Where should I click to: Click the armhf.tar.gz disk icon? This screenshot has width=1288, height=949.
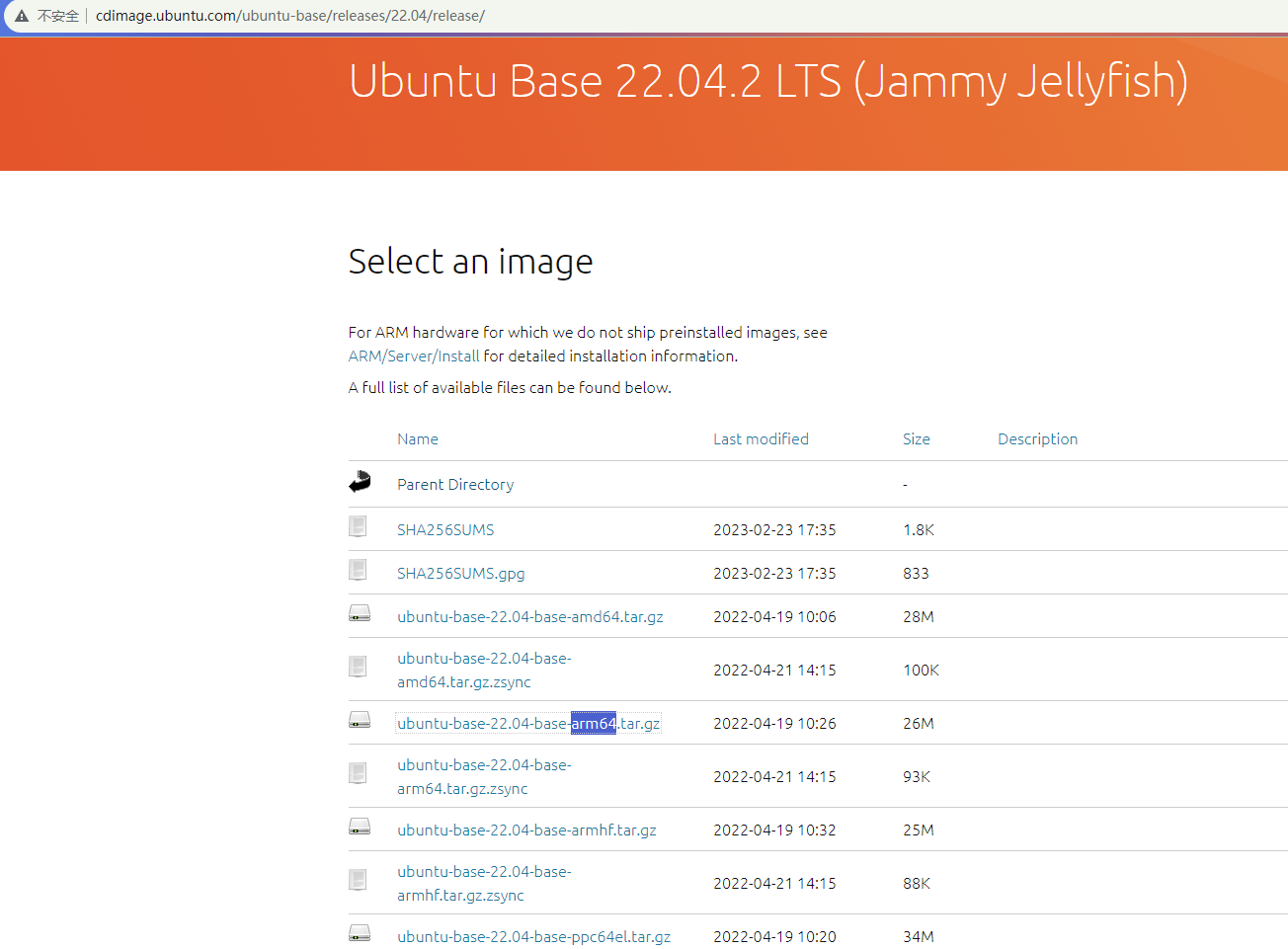pos(360,827)
